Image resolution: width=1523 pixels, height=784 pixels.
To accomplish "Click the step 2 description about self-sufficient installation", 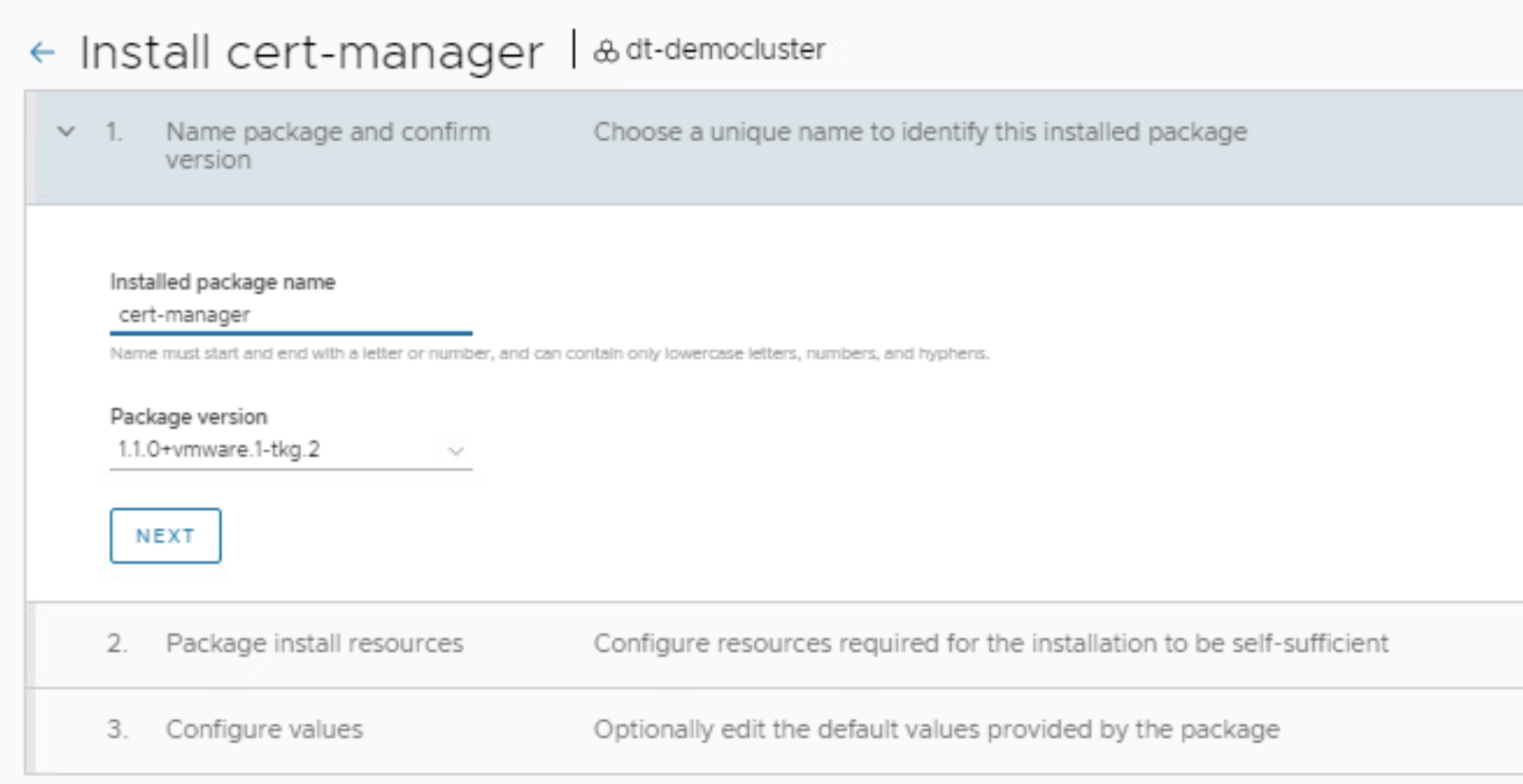I will point(990,644).
